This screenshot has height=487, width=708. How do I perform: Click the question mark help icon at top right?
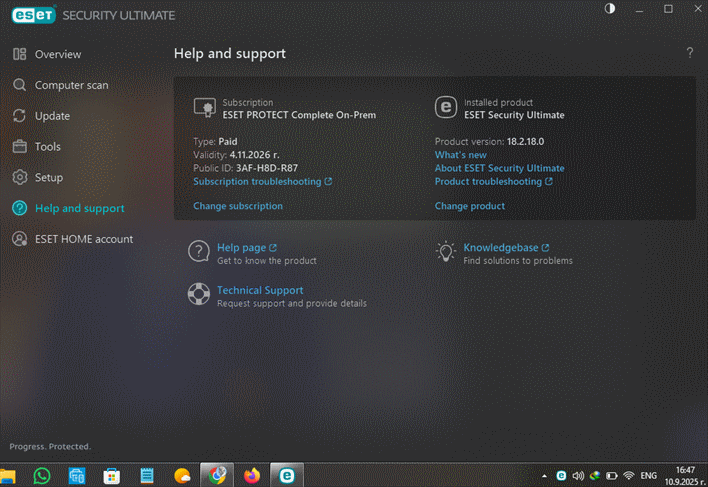coord(689,53)
